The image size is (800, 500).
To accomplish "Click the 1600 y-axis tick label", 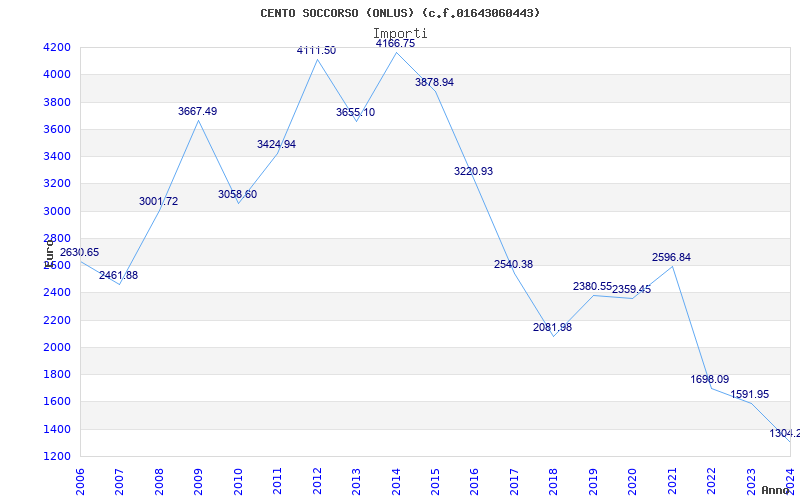I will pyautogui.click(x=57, y=402).
